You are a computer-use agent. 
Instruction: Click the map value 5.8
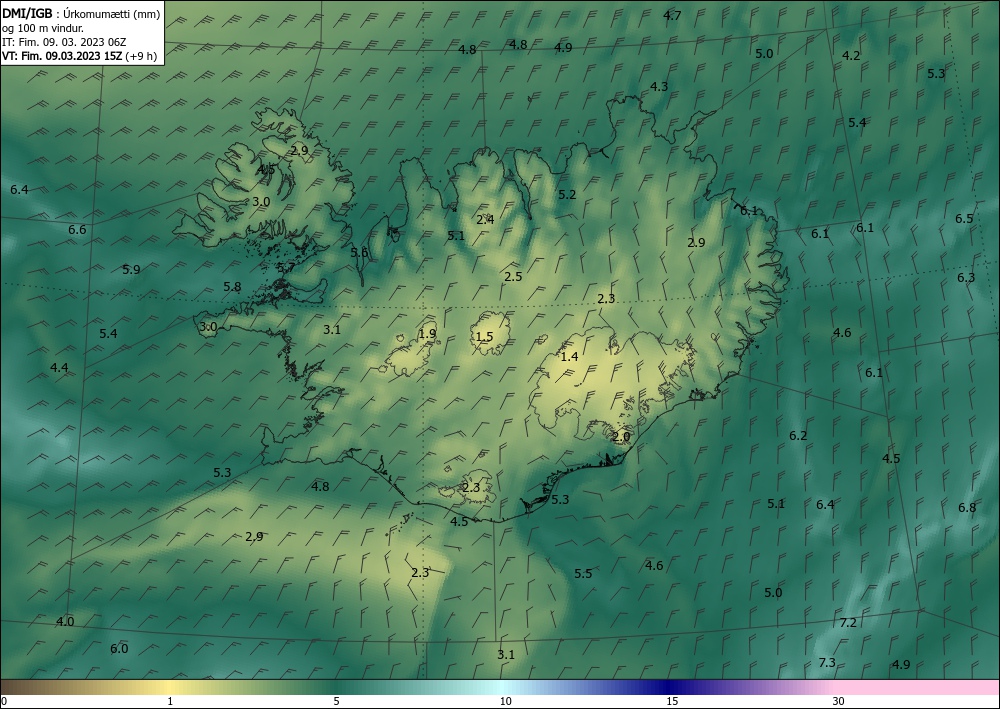(232, 287)
